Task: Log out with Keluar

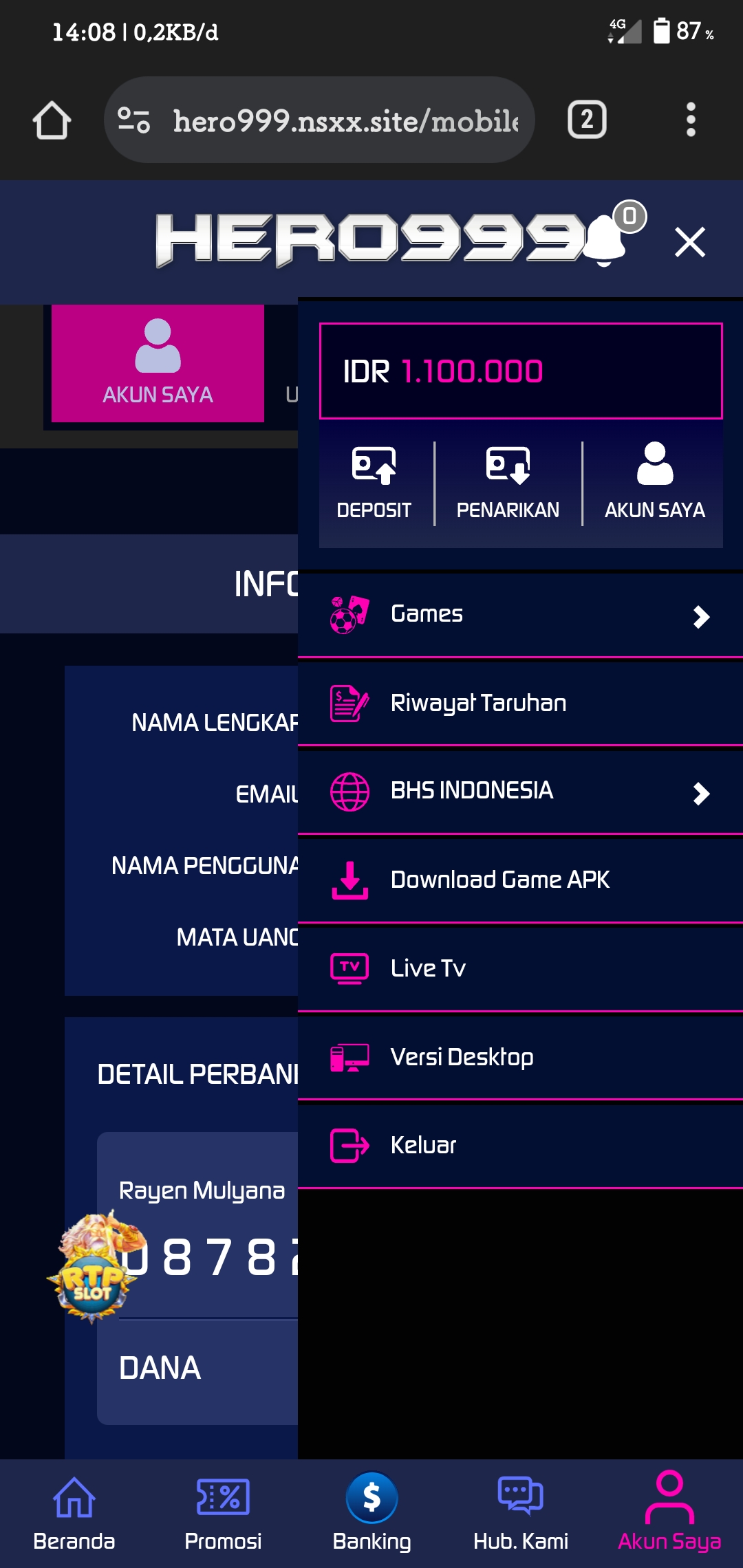Action: pyautogui.click(x=423, y=1145)
